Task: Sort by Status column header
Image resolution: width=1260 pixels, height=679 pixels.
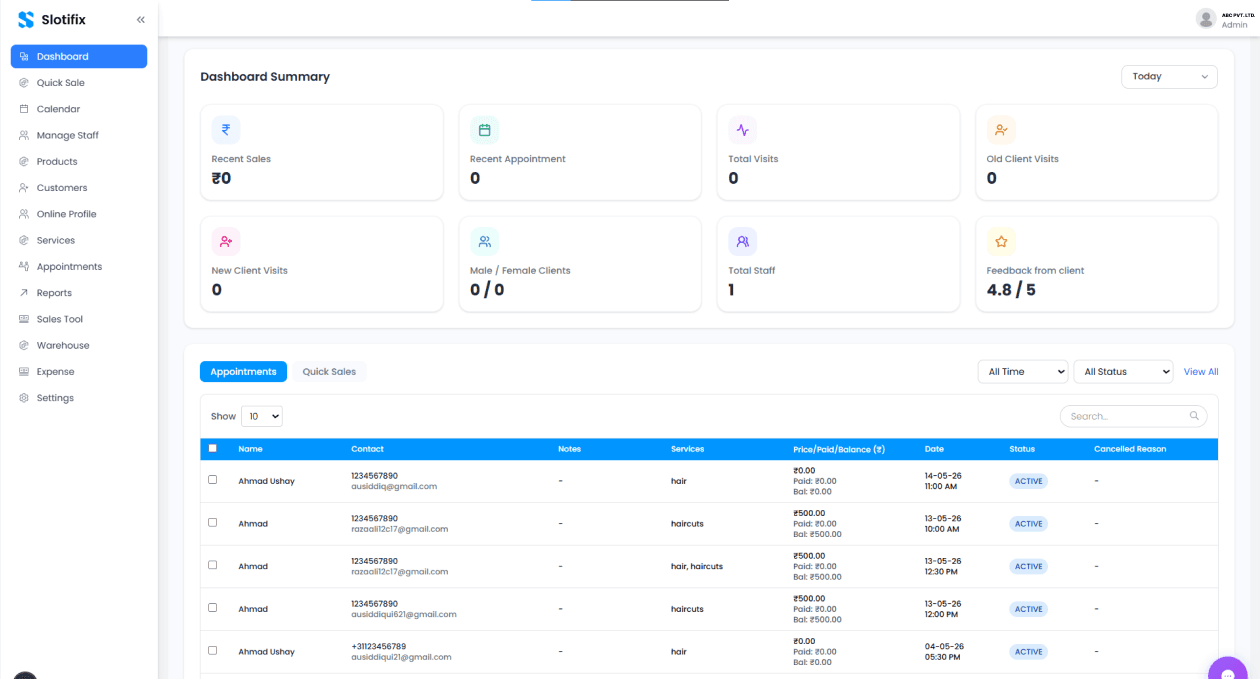Action: (1022, 449)
